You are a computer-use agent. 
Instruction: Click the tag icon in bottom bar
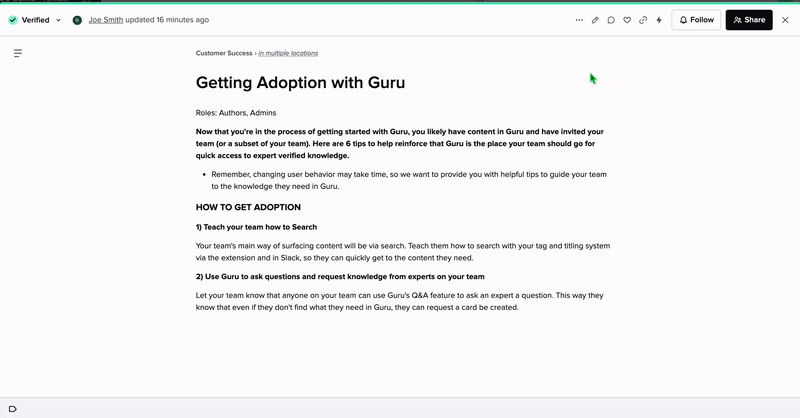coord(13,409)
